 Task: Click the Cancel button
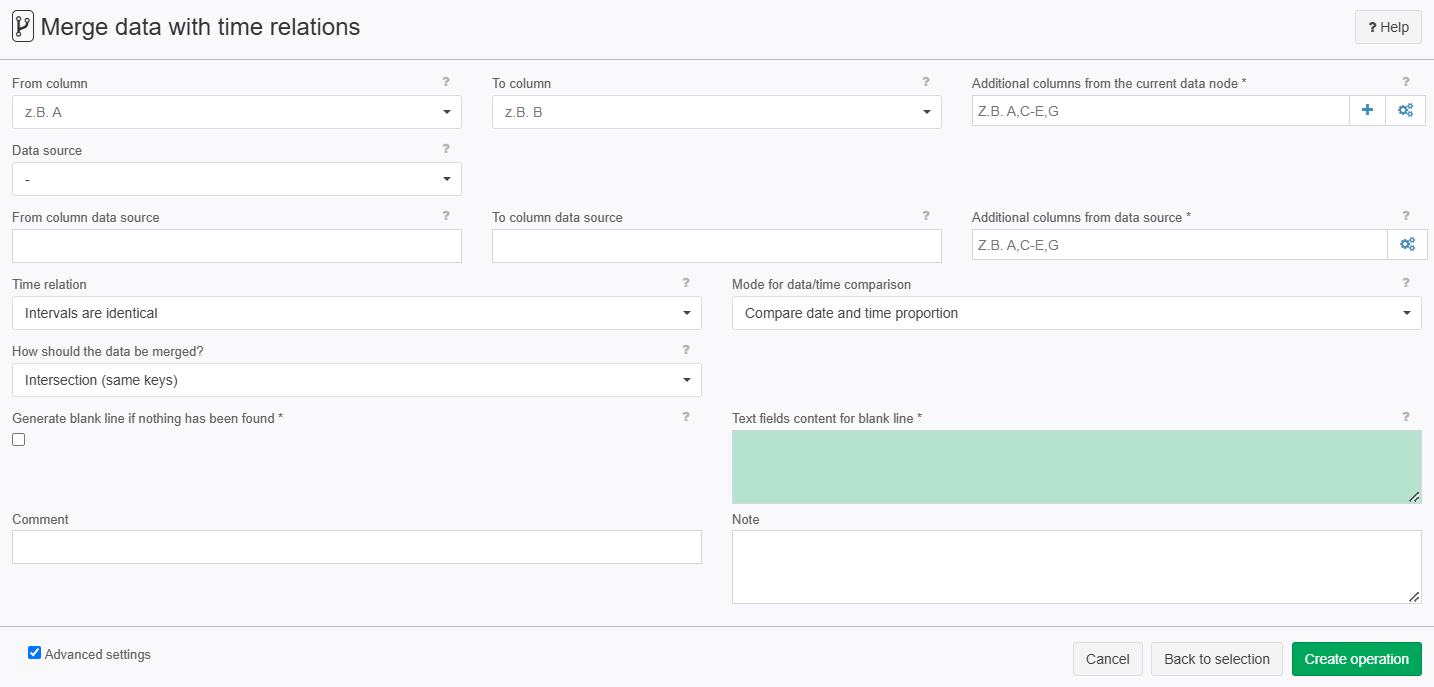[1107, 659]
